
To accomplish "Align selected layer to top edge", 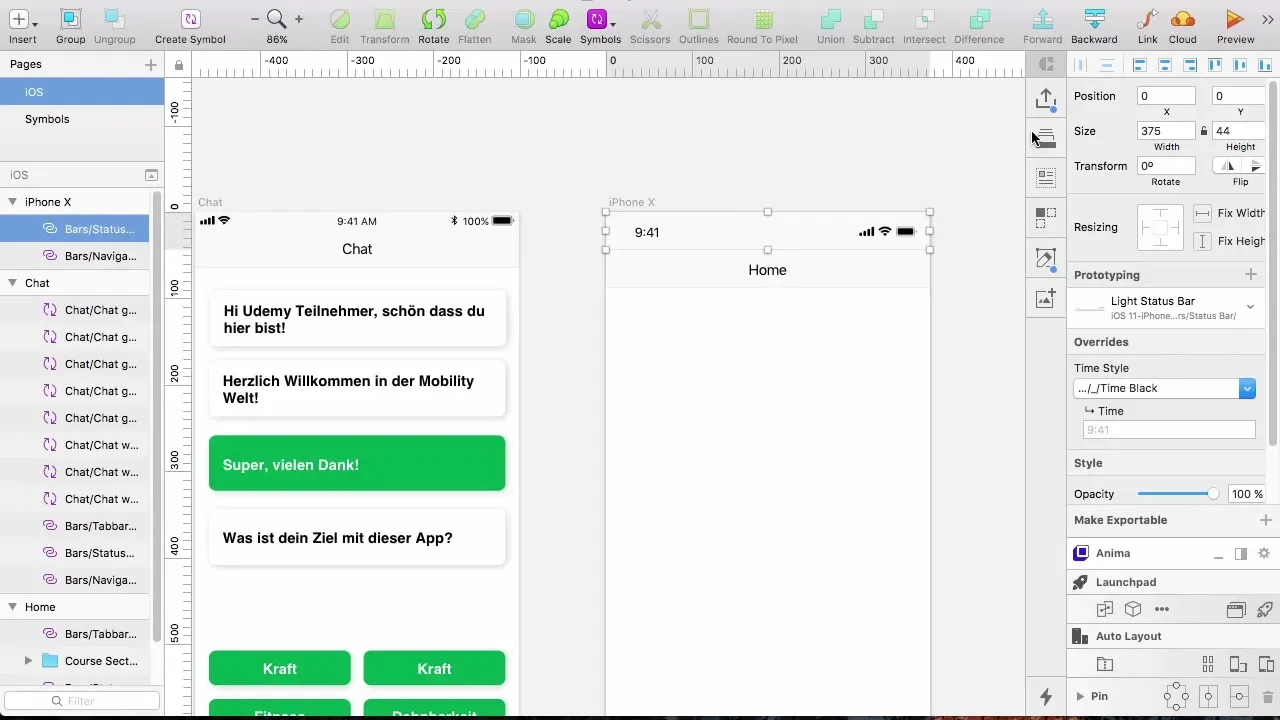I will [x=1216, y=65].
